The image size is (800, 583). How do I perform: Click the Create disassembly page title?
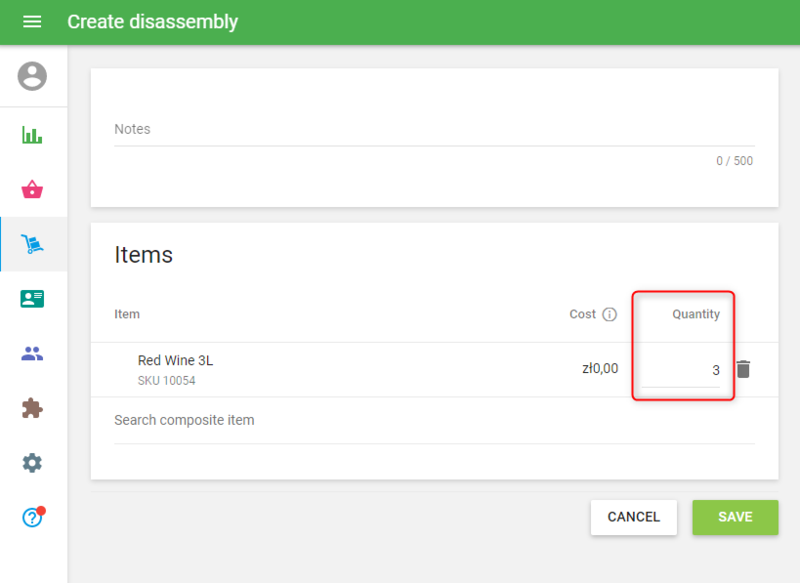tap(152, 21)
